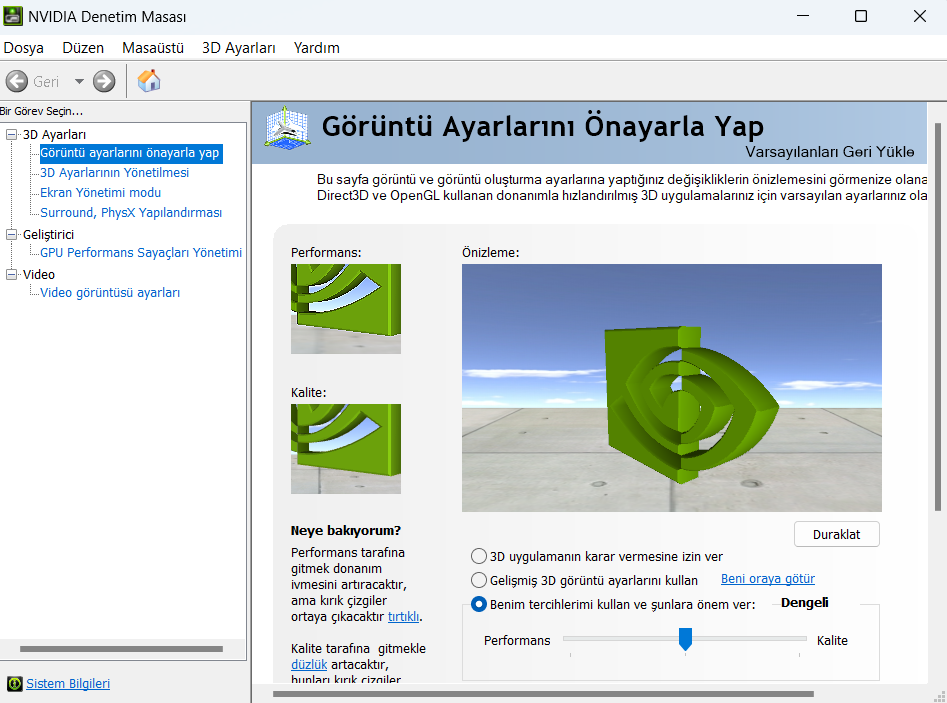Collapse the 3D Ayarları tree node
The width and height of the screenshot is (947, 703).
coord(11,134)
